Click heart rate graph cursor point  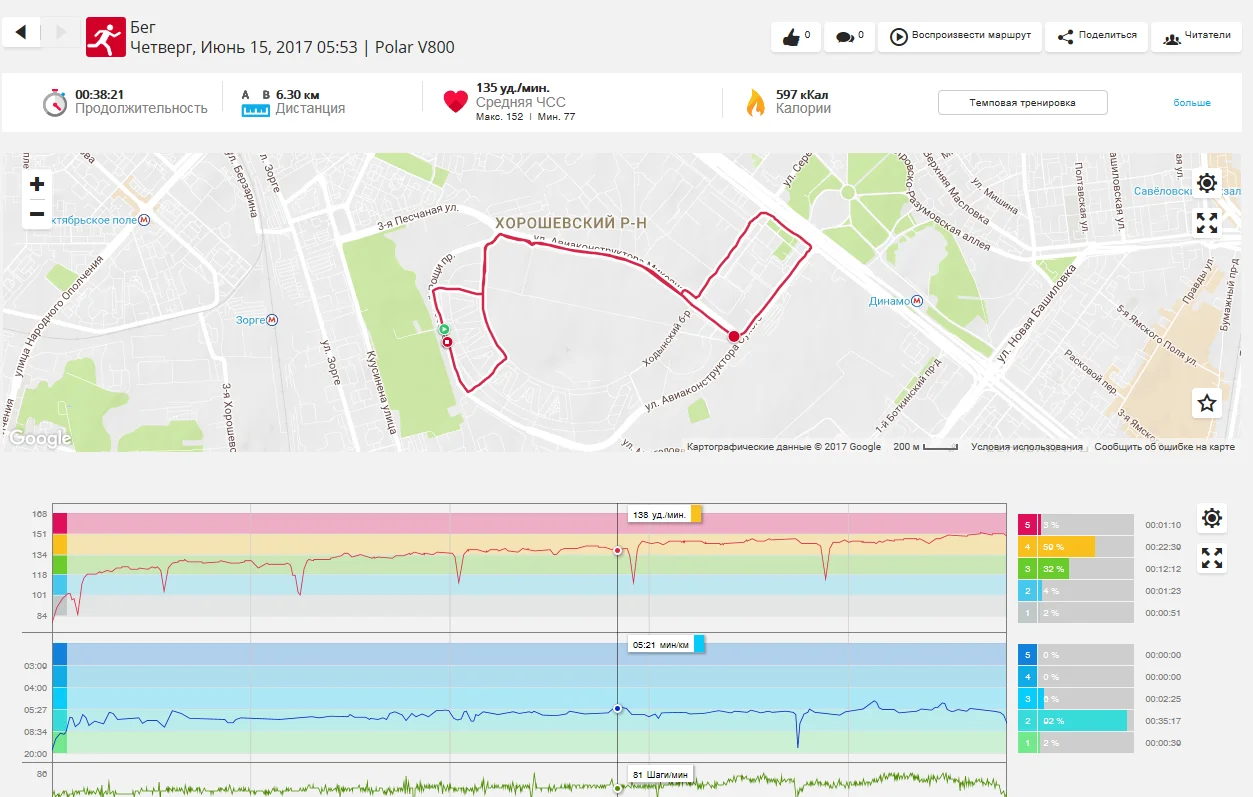[617, 550]
